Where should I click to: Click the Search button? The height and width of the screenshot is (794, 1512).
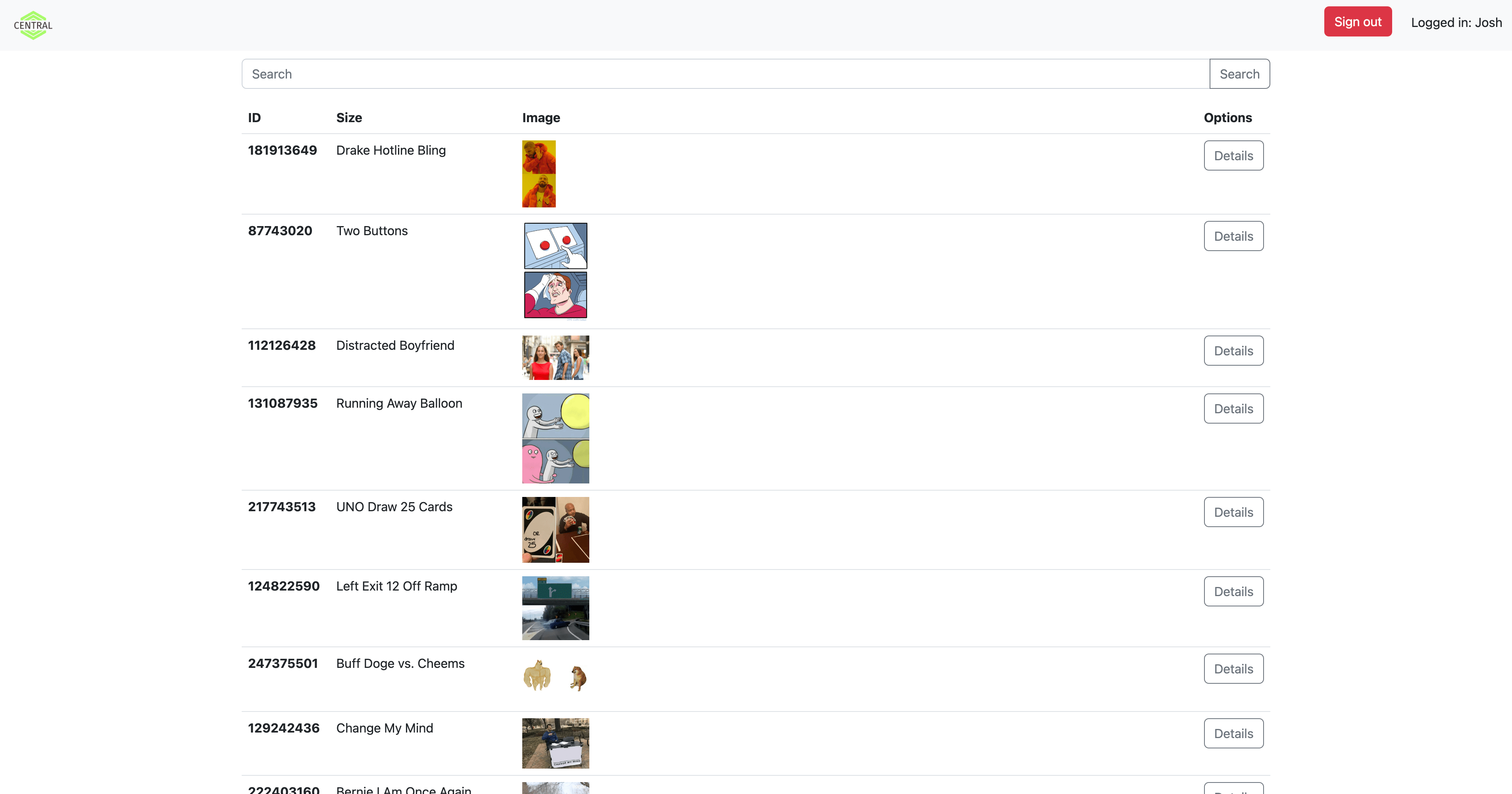tap(1239, 74)
